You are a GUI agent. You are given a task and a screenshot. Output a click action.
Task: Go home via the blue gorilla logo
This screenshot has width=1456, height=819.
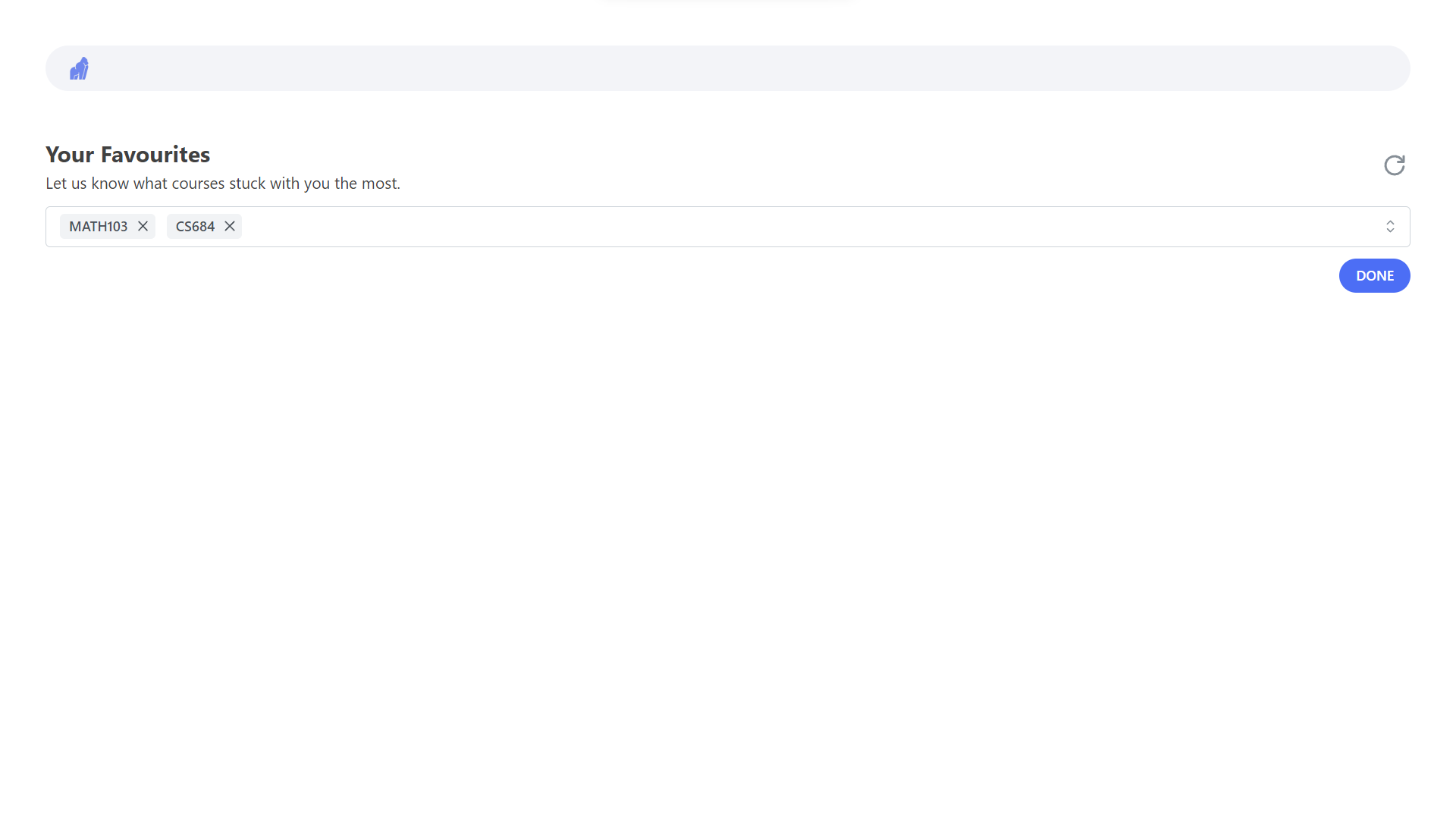coord(79,68)
